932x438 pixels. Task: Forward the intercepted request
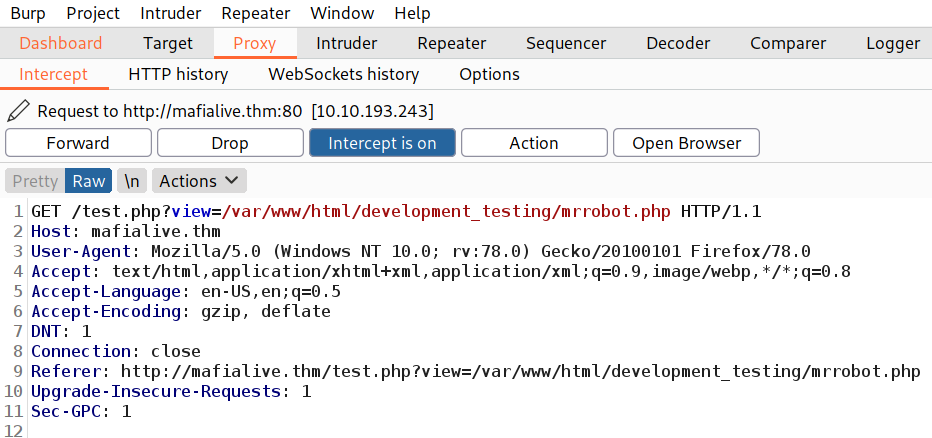[78, 143]
